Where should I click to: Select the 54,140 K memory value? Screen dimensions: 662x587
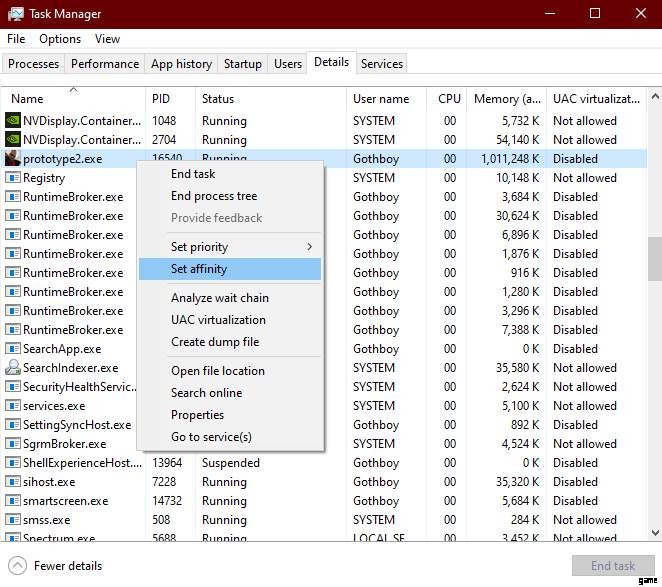517,140
